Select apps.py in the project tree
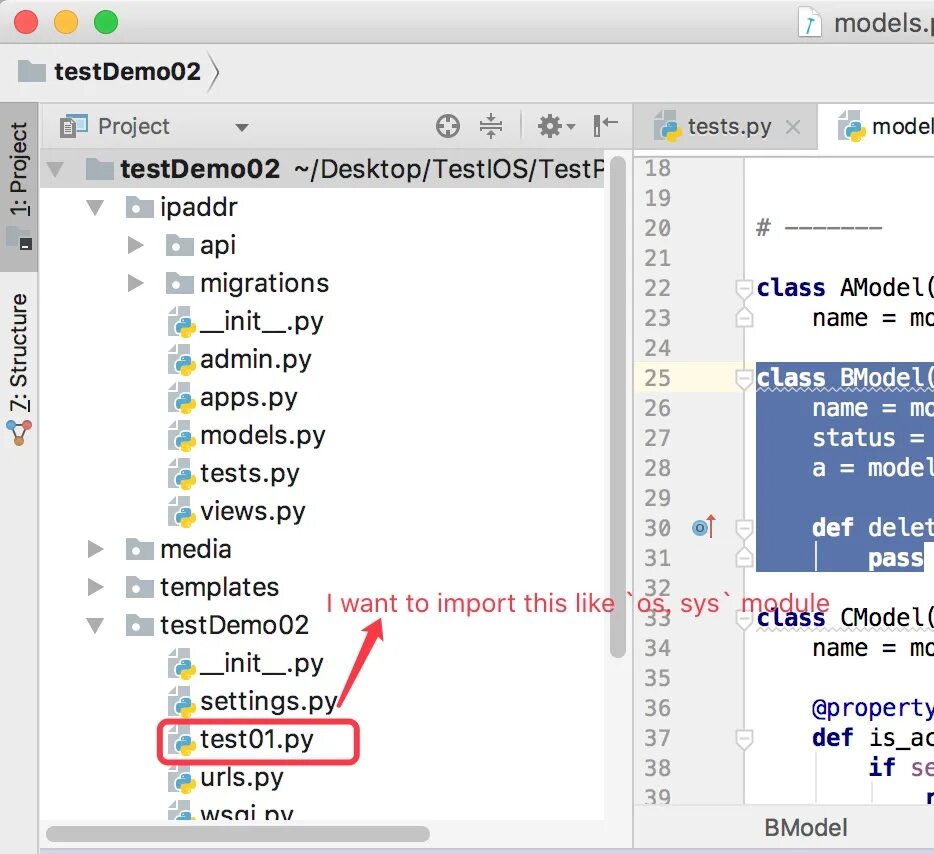This screenshot has height=854, width=934. pyautogui.click(x=322, y=397)
